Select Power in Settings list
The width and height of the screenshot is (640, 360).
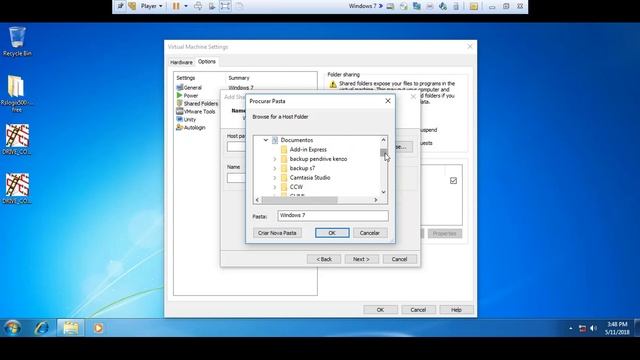click(187, 96)
